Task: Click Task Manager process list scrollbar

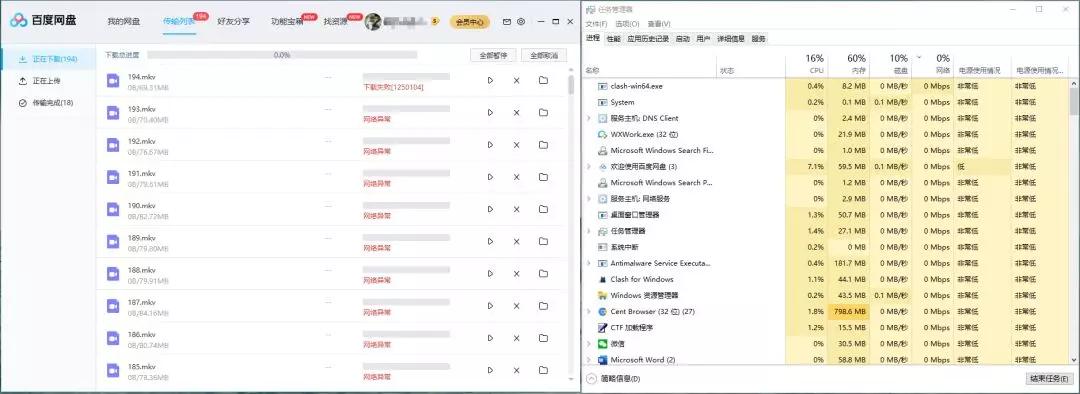Action: (x=1074, y=101)
